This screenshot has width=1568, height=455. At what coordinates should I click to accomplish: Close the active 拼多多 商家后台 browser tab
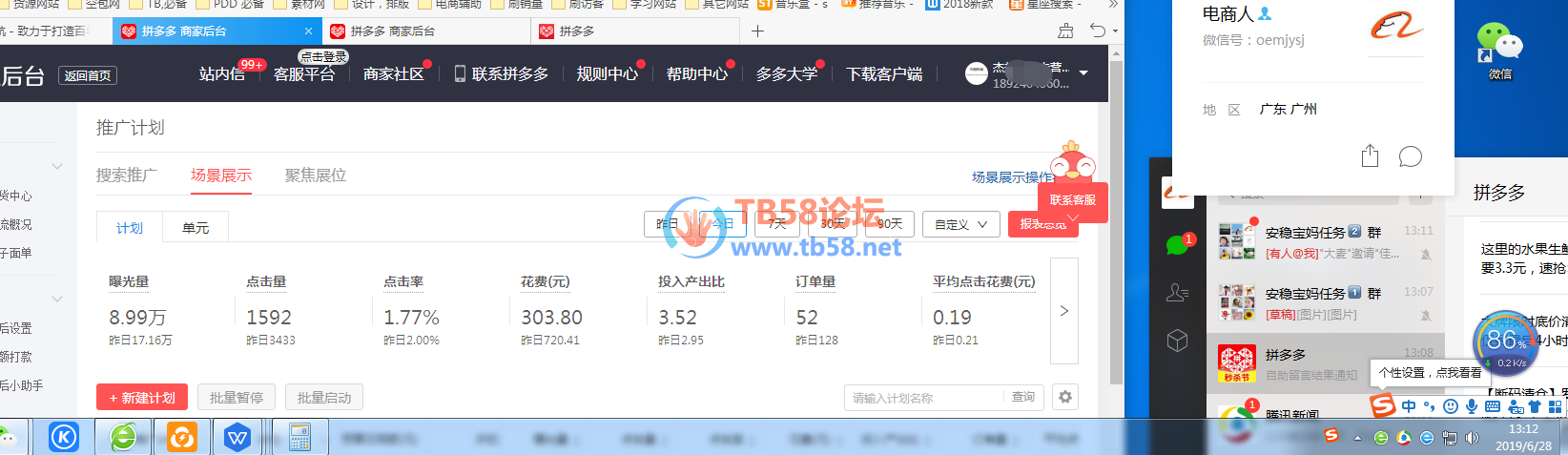point(308,31)
